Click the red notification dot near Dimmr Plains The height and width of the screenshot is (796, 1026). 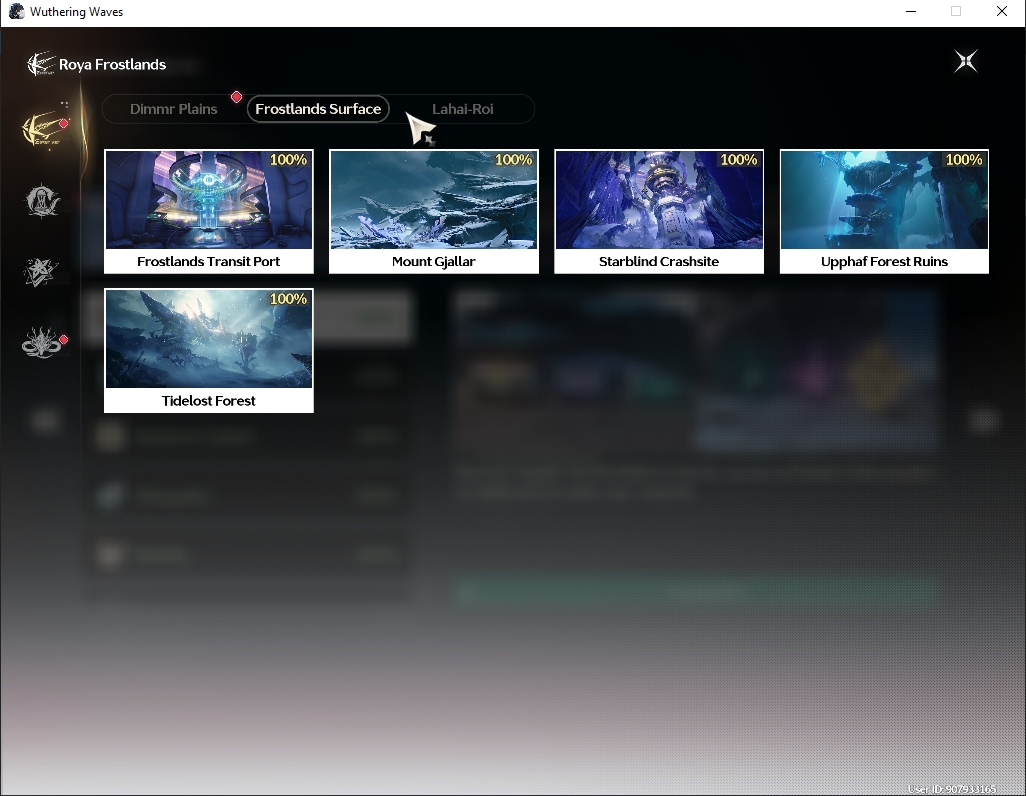pos(236,97)
